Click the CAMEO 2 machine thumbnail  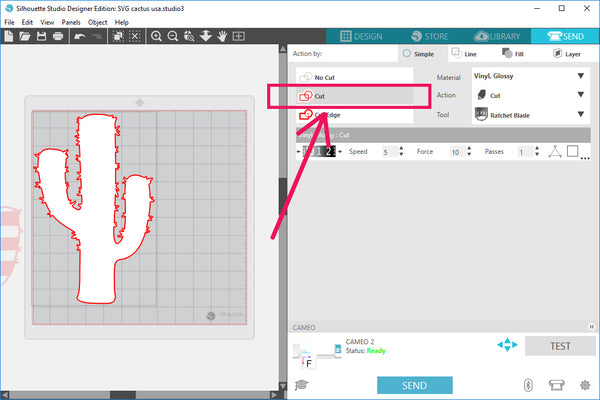click(317, 356)
